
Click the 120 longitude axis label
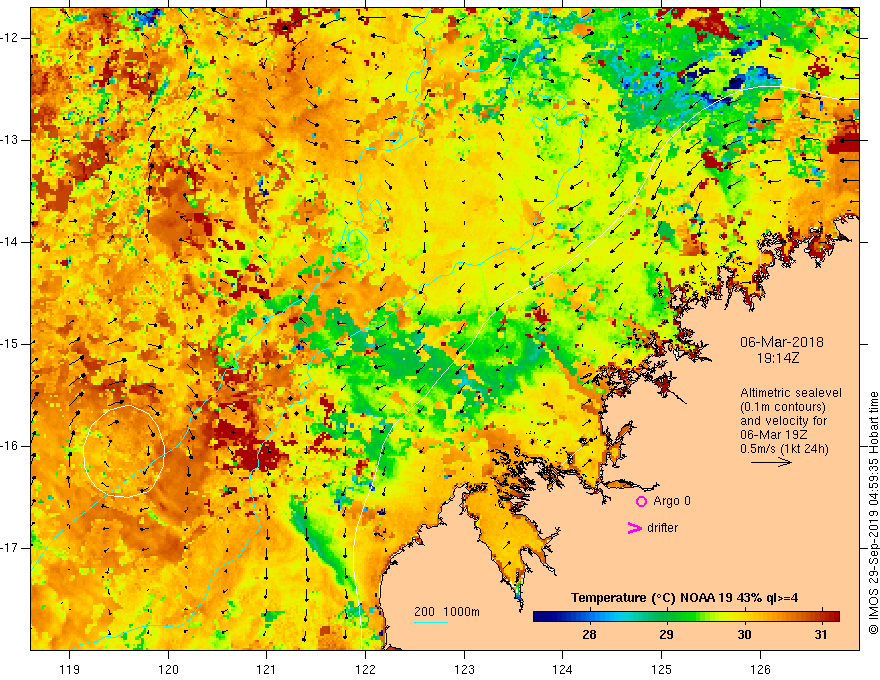[168, 669]
